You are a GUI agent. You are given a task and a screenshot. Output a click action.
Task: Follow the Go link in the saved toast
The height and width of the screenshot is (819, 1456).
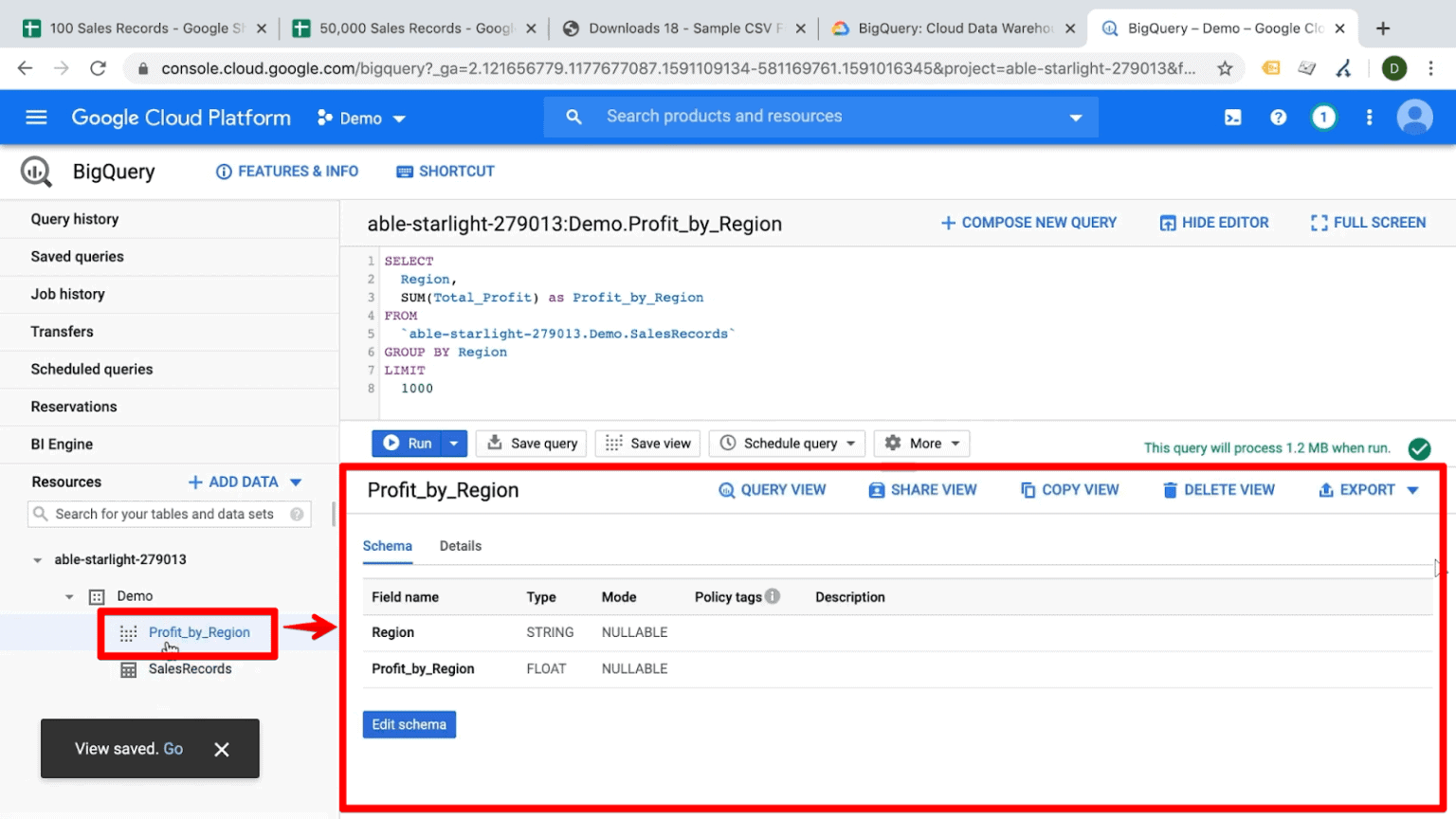click(x=173, y=749)
